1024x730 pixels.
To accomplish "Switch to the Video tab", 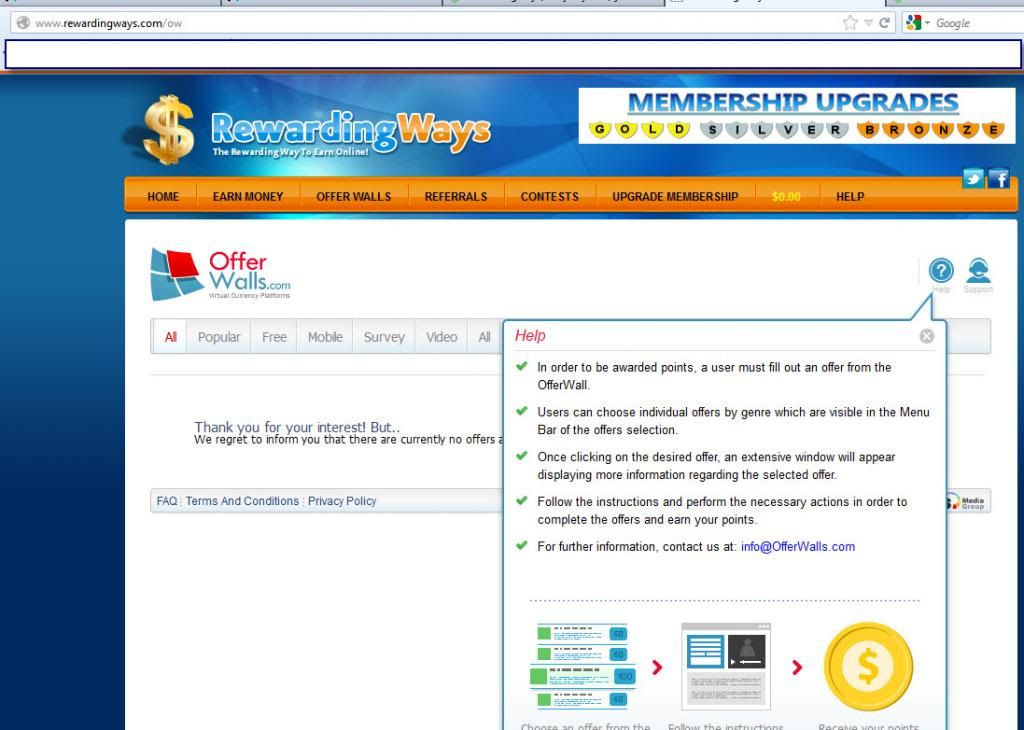I will pos(441,337).
